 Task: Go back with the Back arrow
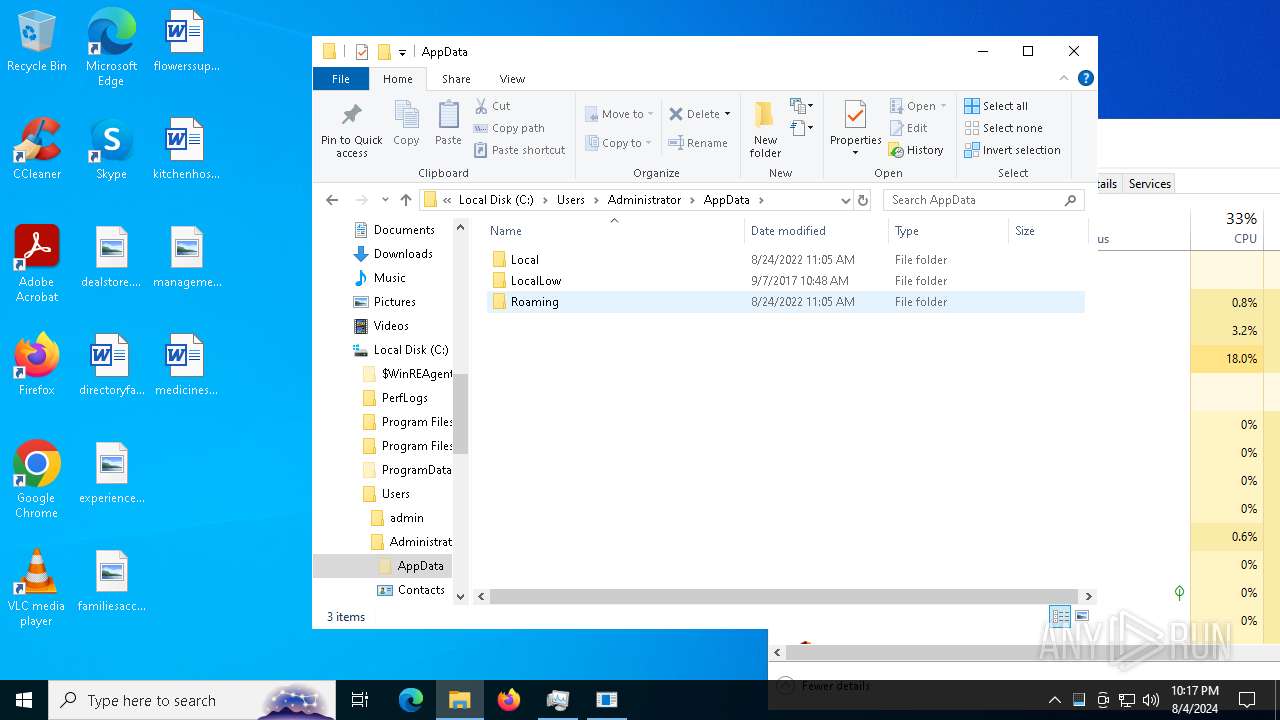(x=332, y=200)
